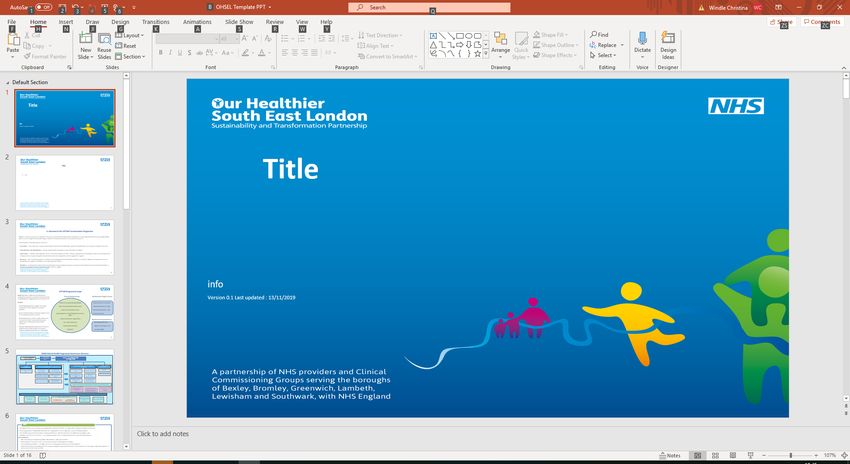
Task: Click the font color swatch
Action: click(x=261, y=53)
